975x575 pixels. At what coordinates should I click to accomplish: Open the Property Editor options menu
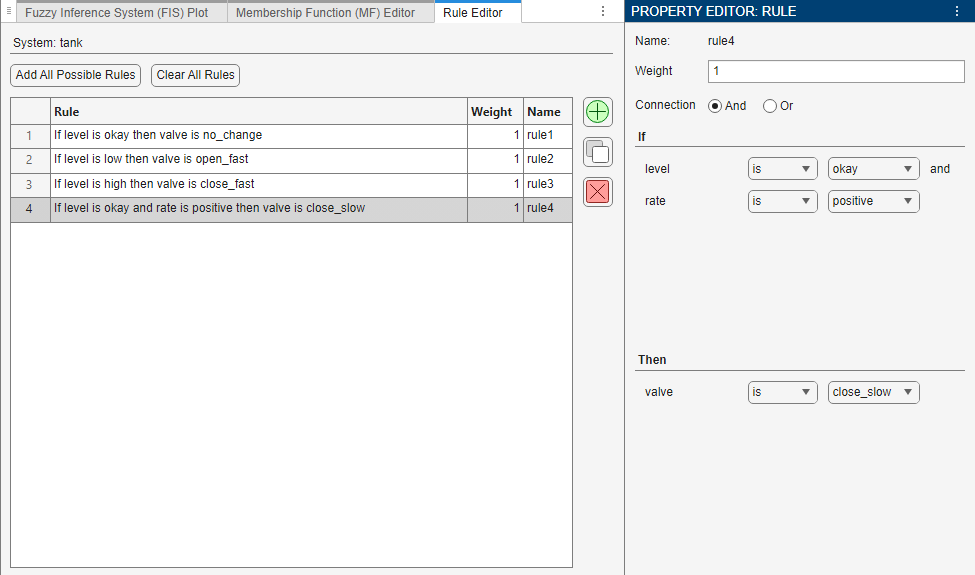click(x=957, y=11)
